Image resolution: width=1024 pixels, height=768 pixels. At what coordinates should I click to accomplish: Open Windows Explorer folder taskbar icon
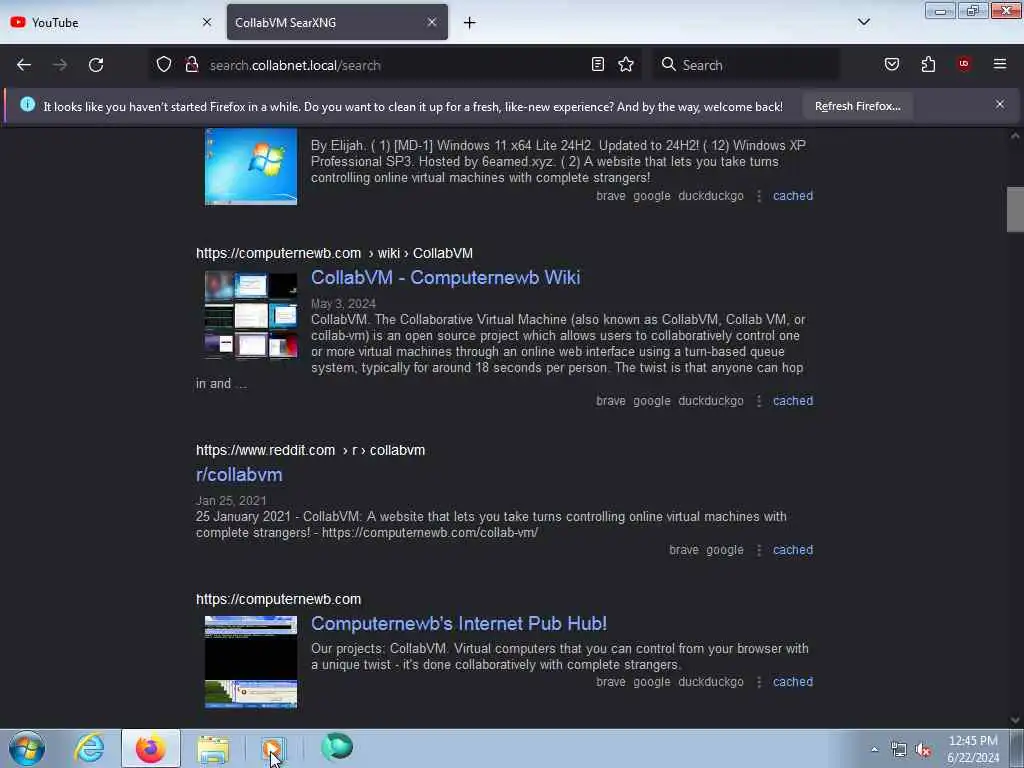(x=213, y=749)
